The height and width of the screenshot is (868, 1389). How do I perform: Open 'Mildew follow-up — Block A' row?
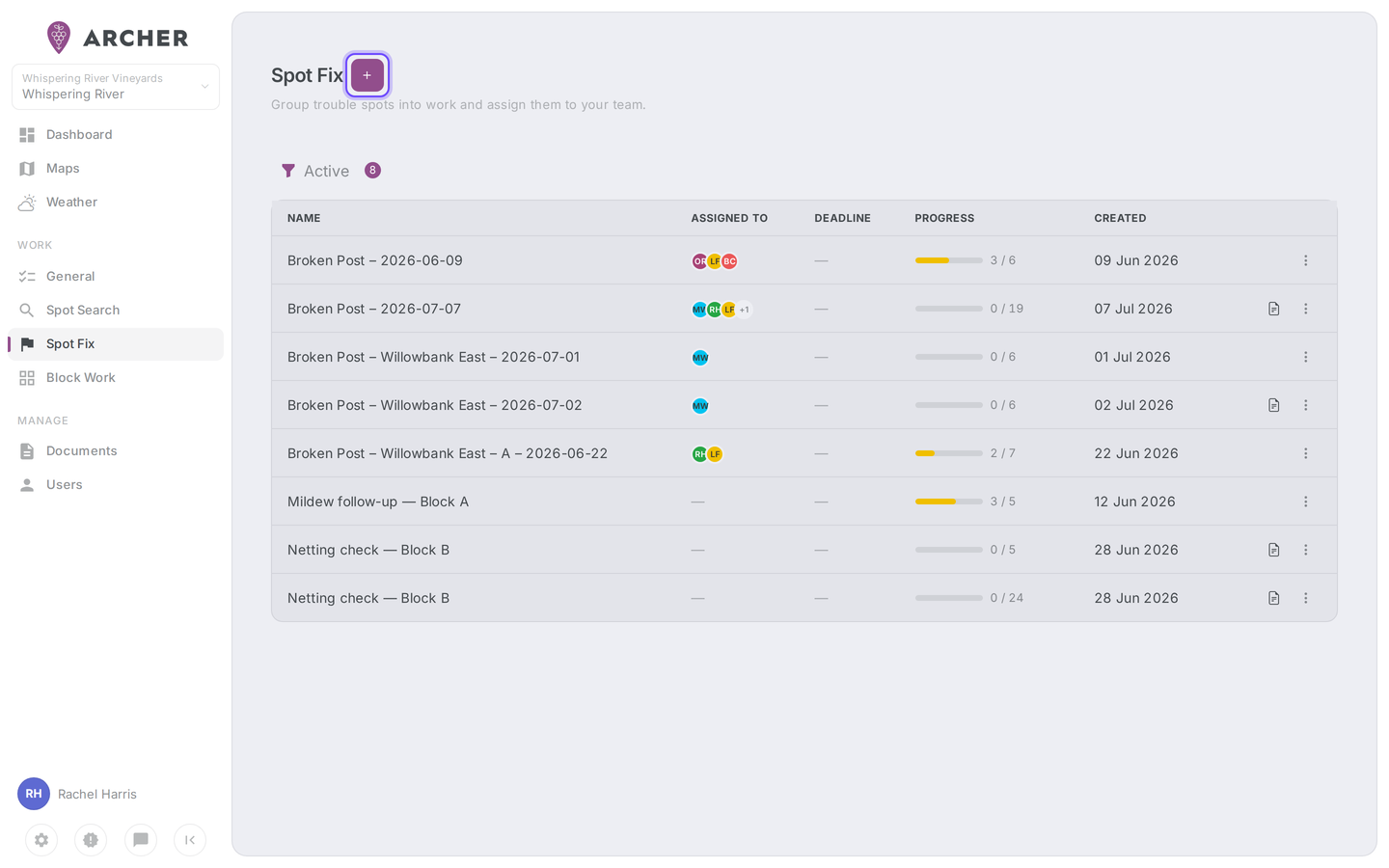(x=804, y=502)
